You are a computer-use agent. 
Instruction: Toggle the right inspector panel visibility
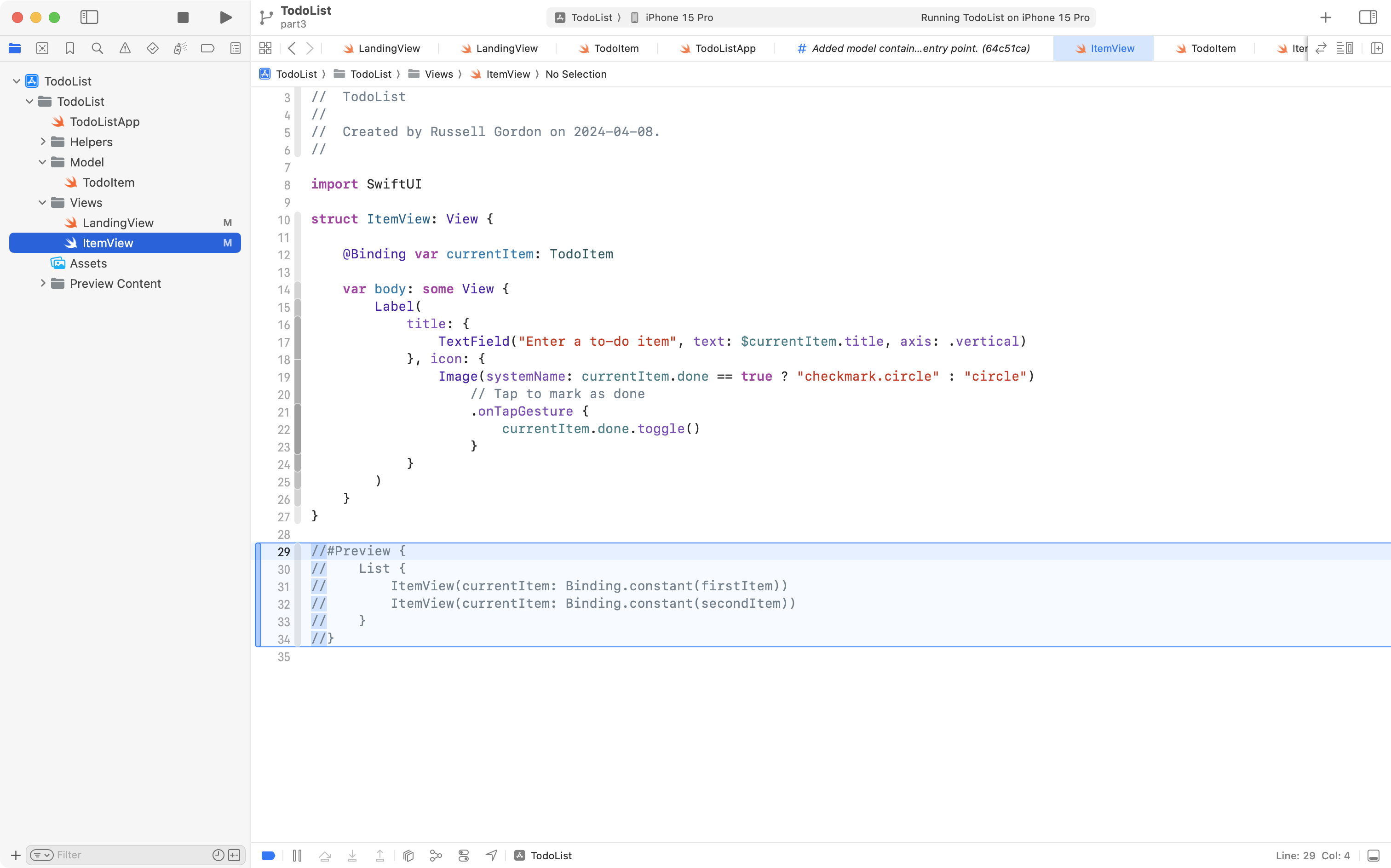[1368, 17]
